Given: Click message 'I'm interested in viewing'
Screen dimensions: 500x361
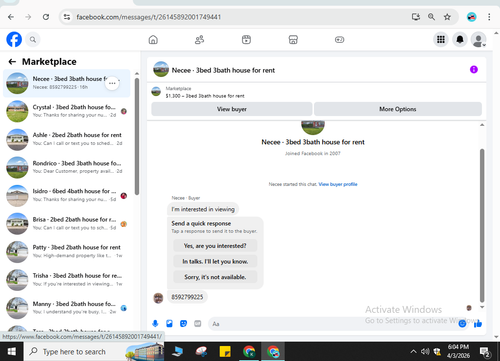Looking at the screenshot, I should coord(203,209).
